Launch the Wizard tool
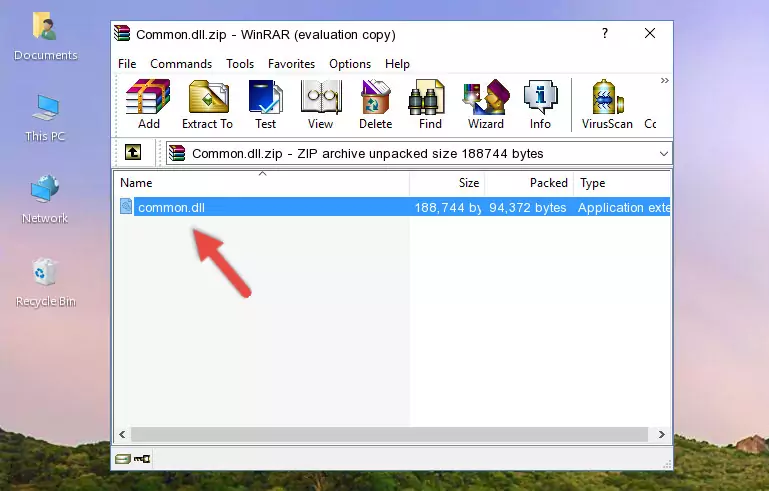 point(486,104)
